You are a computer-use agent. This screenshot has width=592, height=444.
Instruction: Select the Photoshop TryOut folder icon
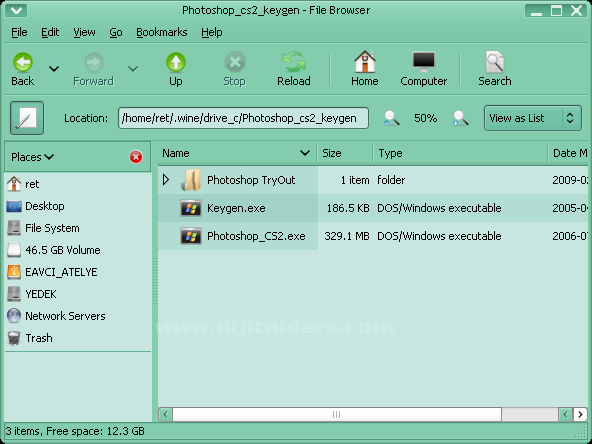click(191, 180)
